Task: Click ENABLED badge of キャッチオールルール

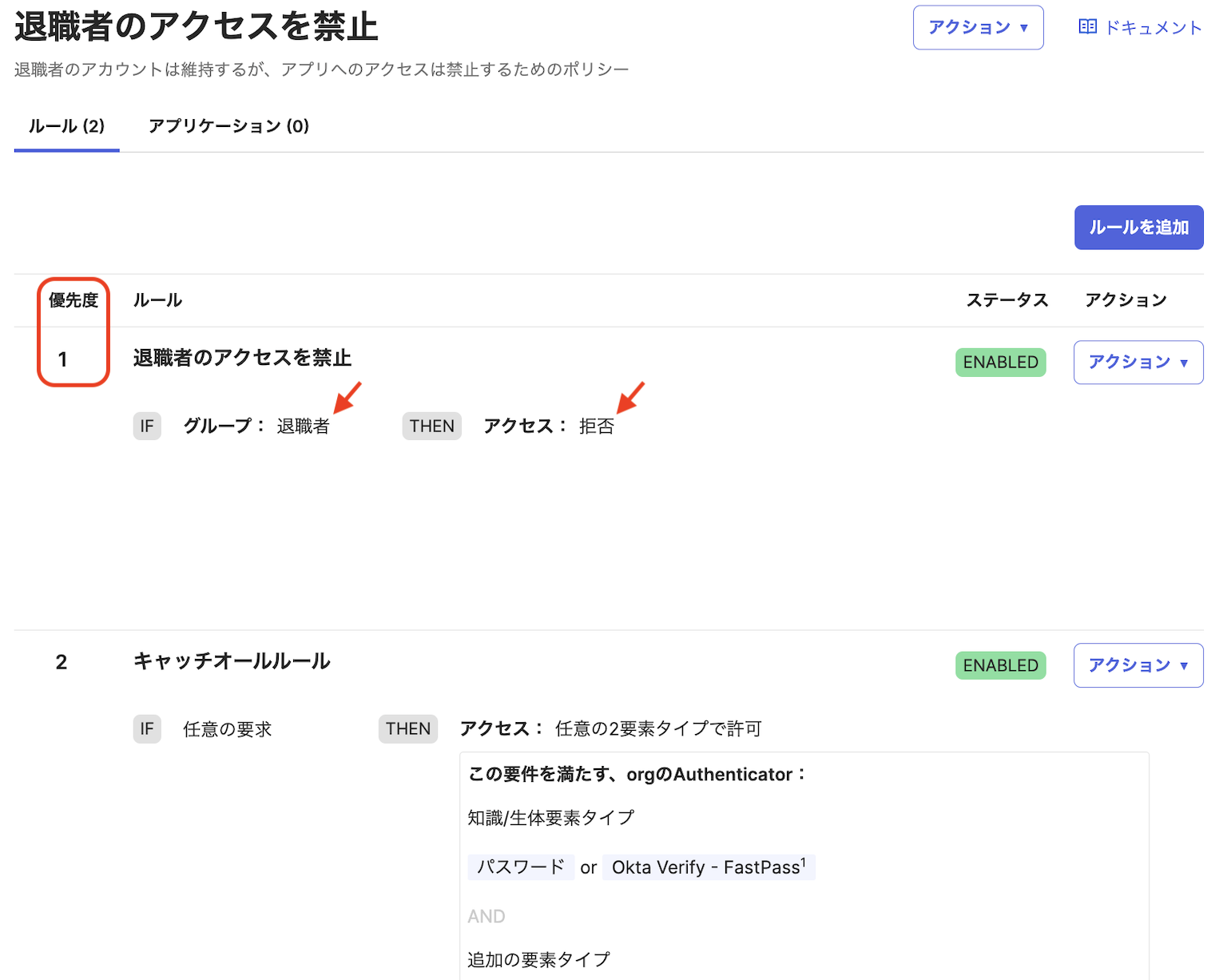Action: point(1000,665)
